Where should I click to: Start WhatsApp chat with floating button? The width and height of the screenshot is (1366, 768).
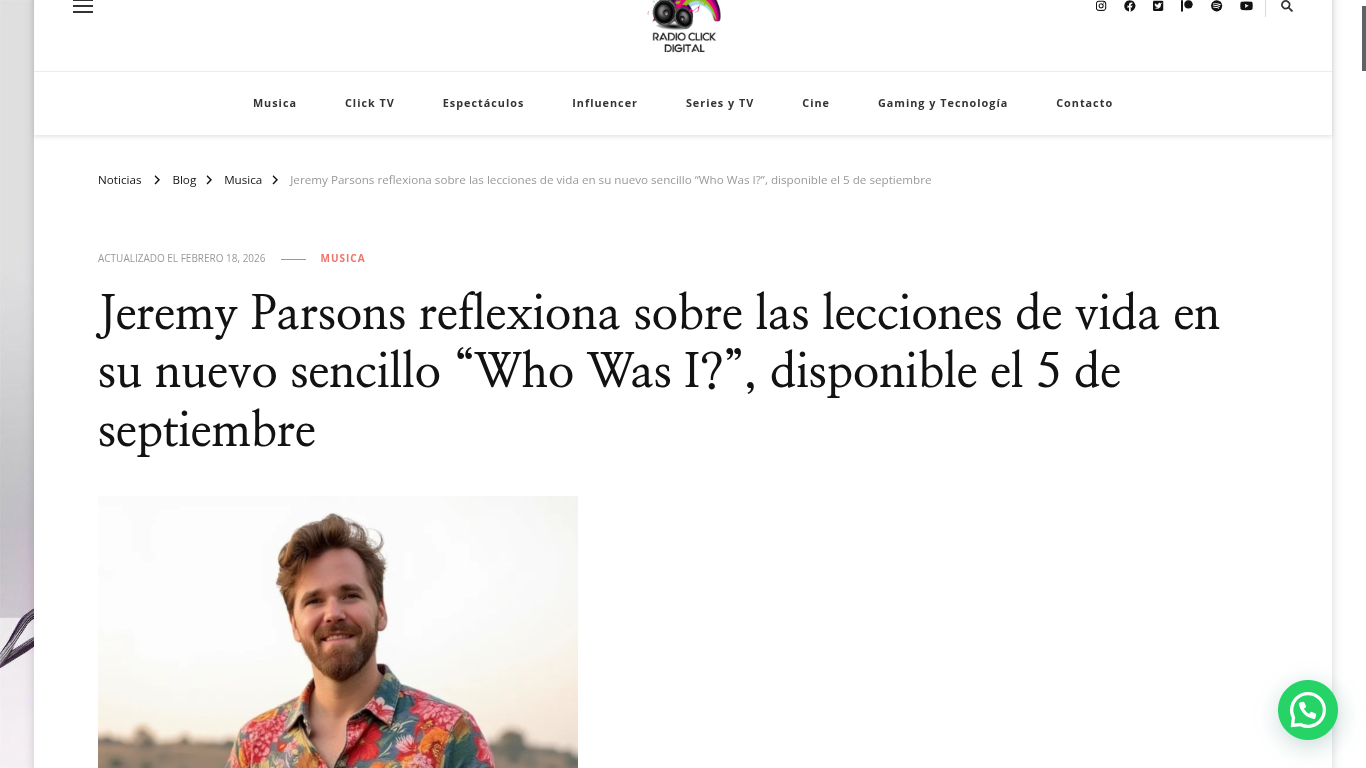coord(1308,710)
